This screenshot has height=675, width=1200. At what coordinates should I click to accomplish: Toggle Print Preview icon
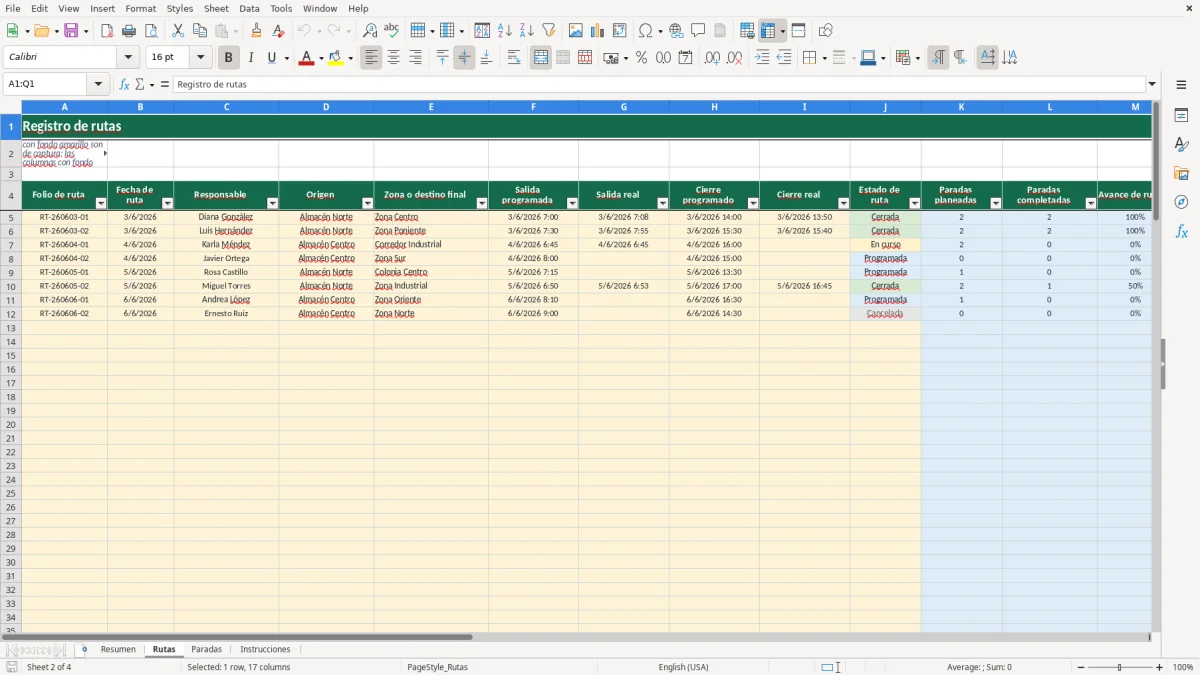pos(151,31)
